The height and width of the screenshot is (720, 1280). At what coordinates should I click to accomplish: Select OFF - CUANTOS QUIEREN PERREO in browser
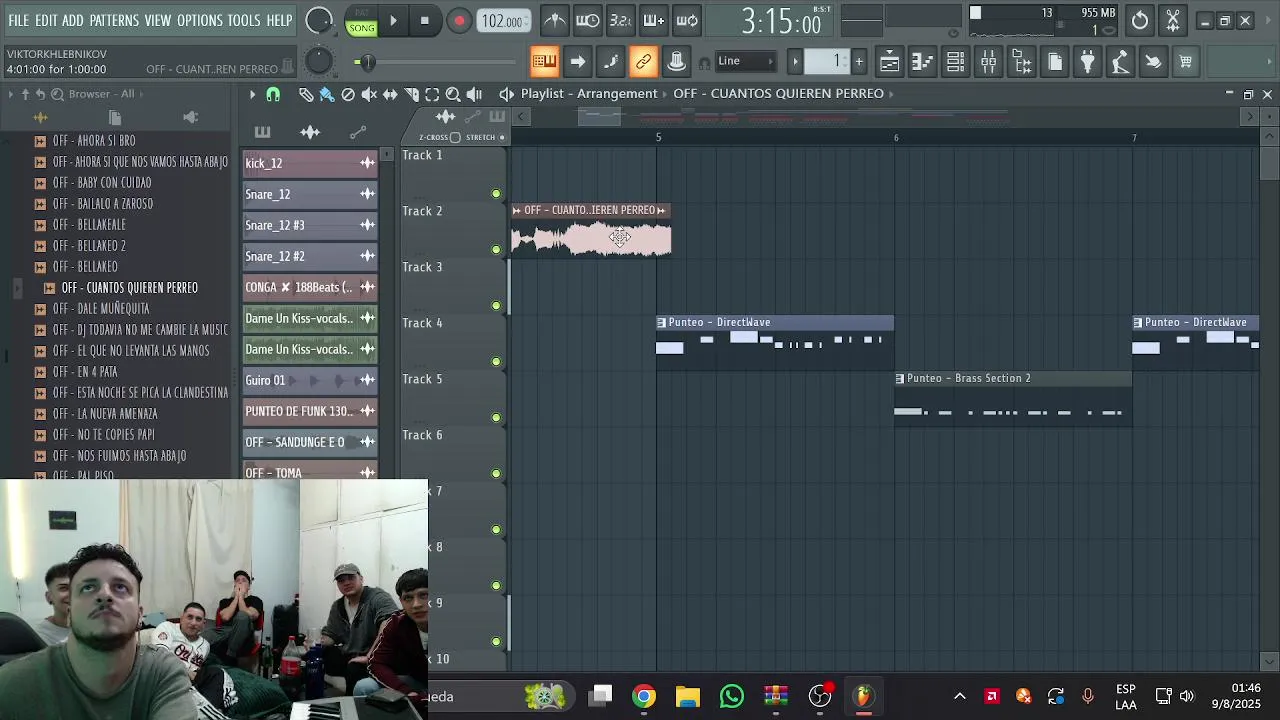coord(130,288)
